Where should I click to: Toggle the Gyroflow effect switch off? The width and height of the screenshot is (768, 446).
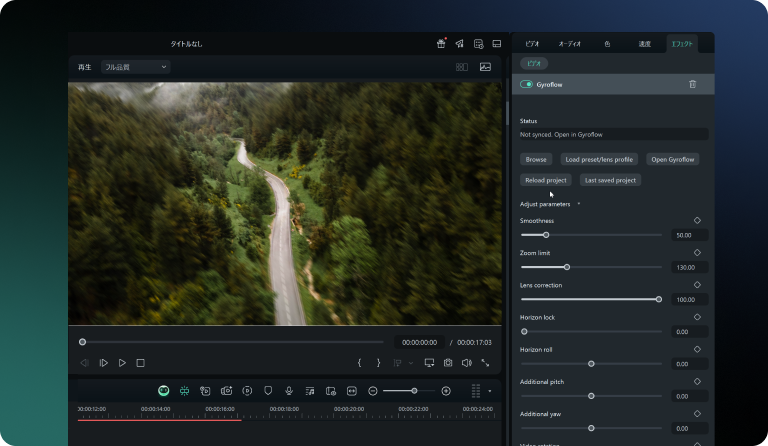[x=526, y=84]
